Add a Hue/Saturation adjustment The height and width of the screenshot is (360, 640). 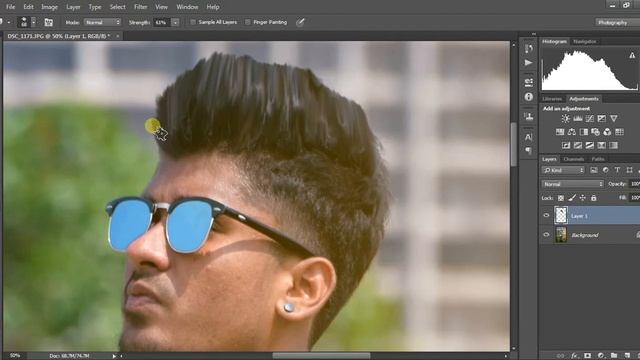[x=560, y=132]
